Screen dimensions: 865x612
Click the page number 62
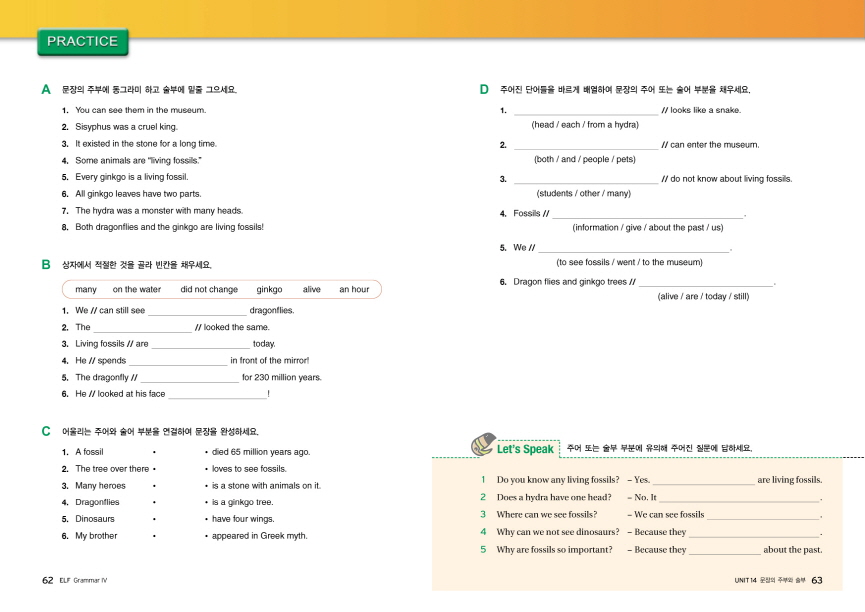click(48, 580)
